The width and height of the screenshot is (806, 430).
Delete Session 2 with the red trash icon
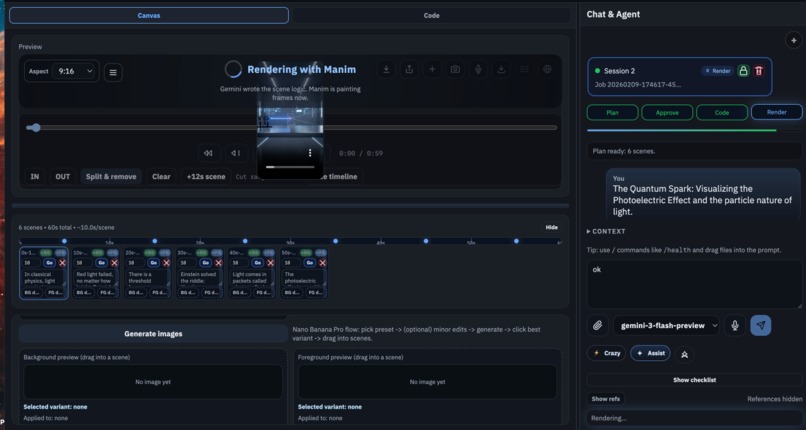click(759, 71)
